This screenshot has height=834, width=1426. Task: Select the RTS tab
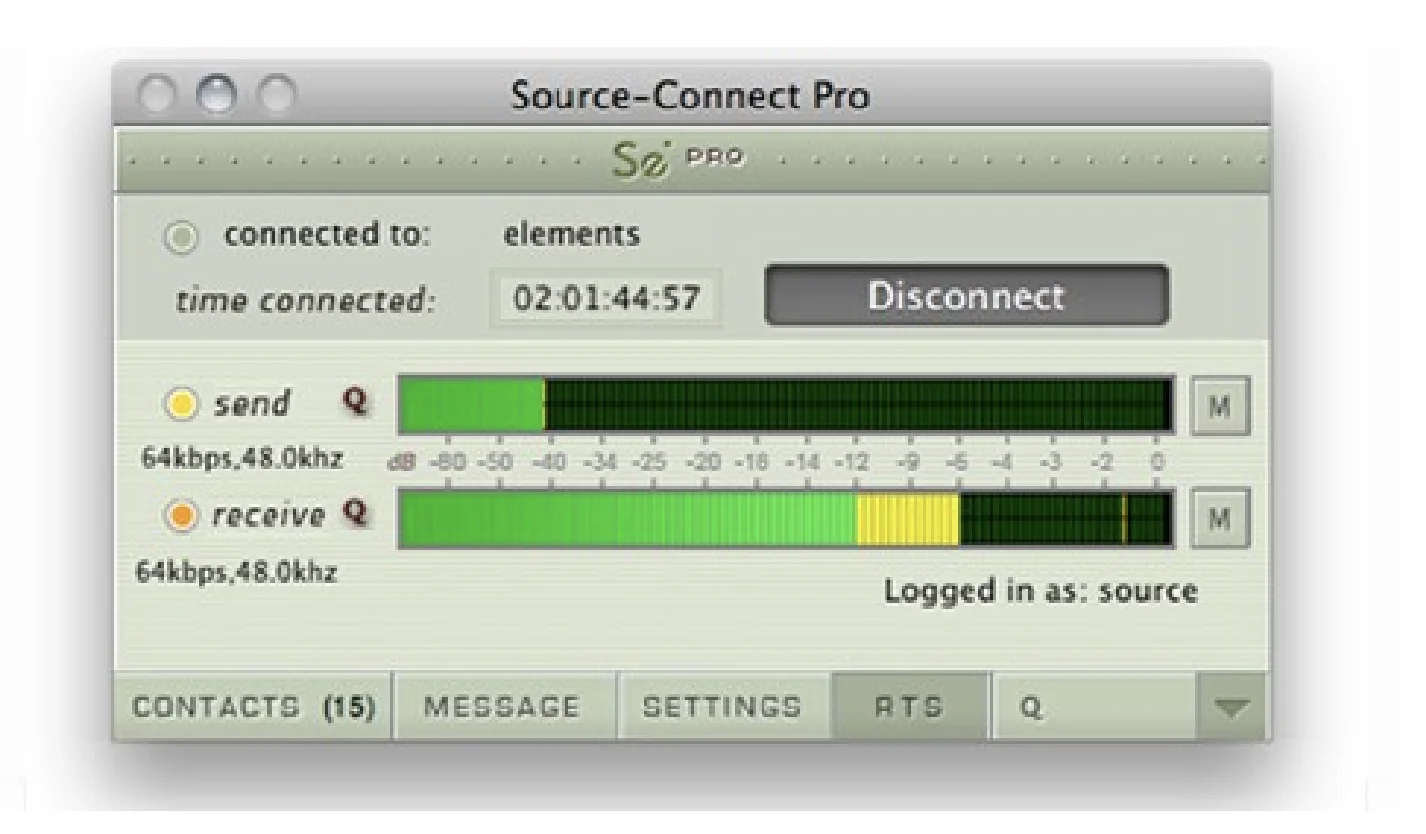(910, 707)
